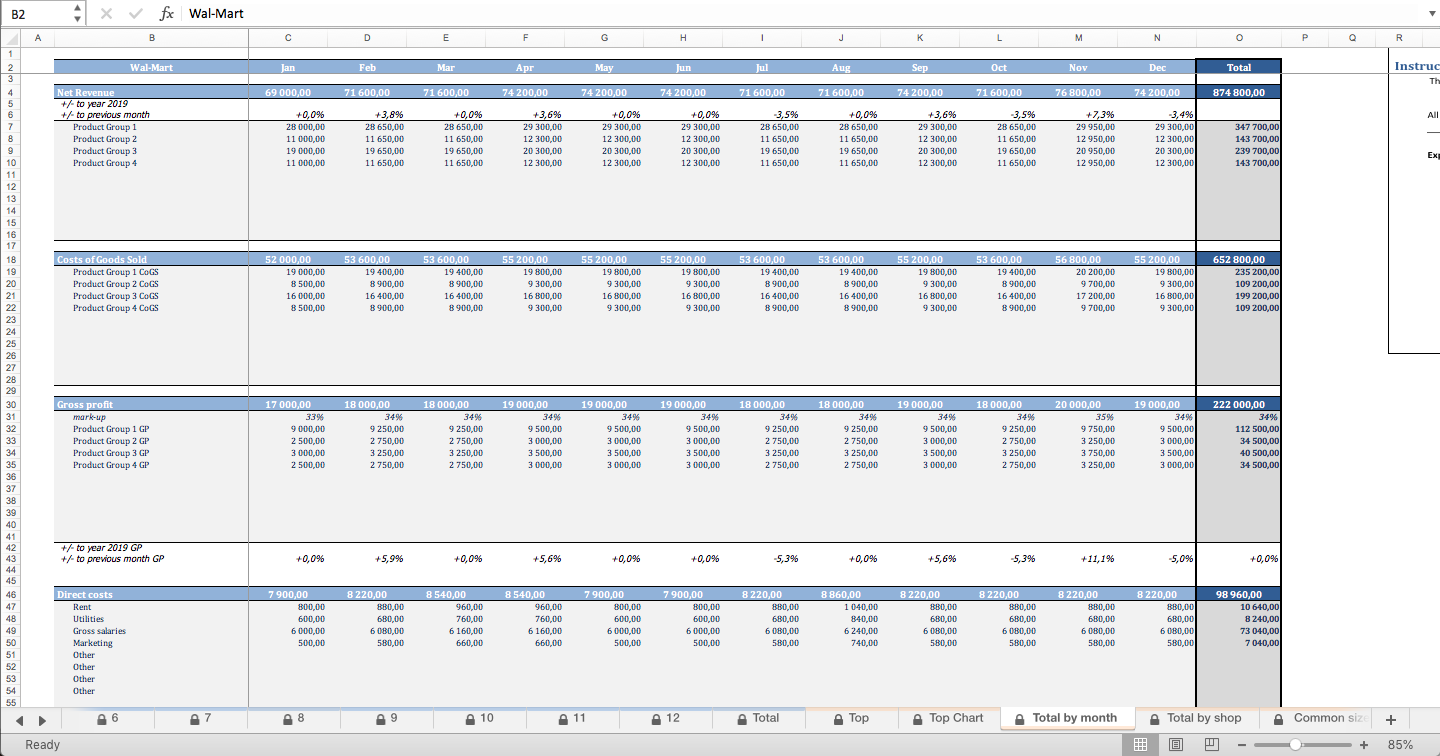Viewport: 1440px width, 756px height.
Task: Open the sheet tab named 10
Action: tap(479, 718)
